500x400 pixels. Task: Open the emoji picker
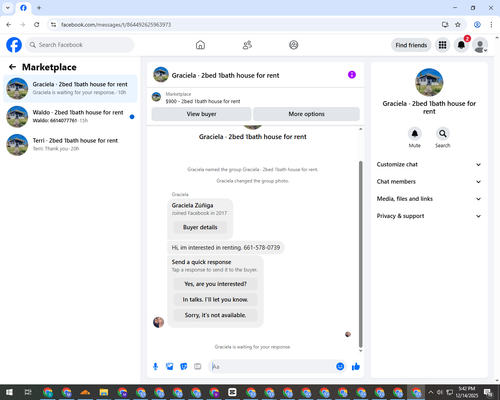point(340,367)
